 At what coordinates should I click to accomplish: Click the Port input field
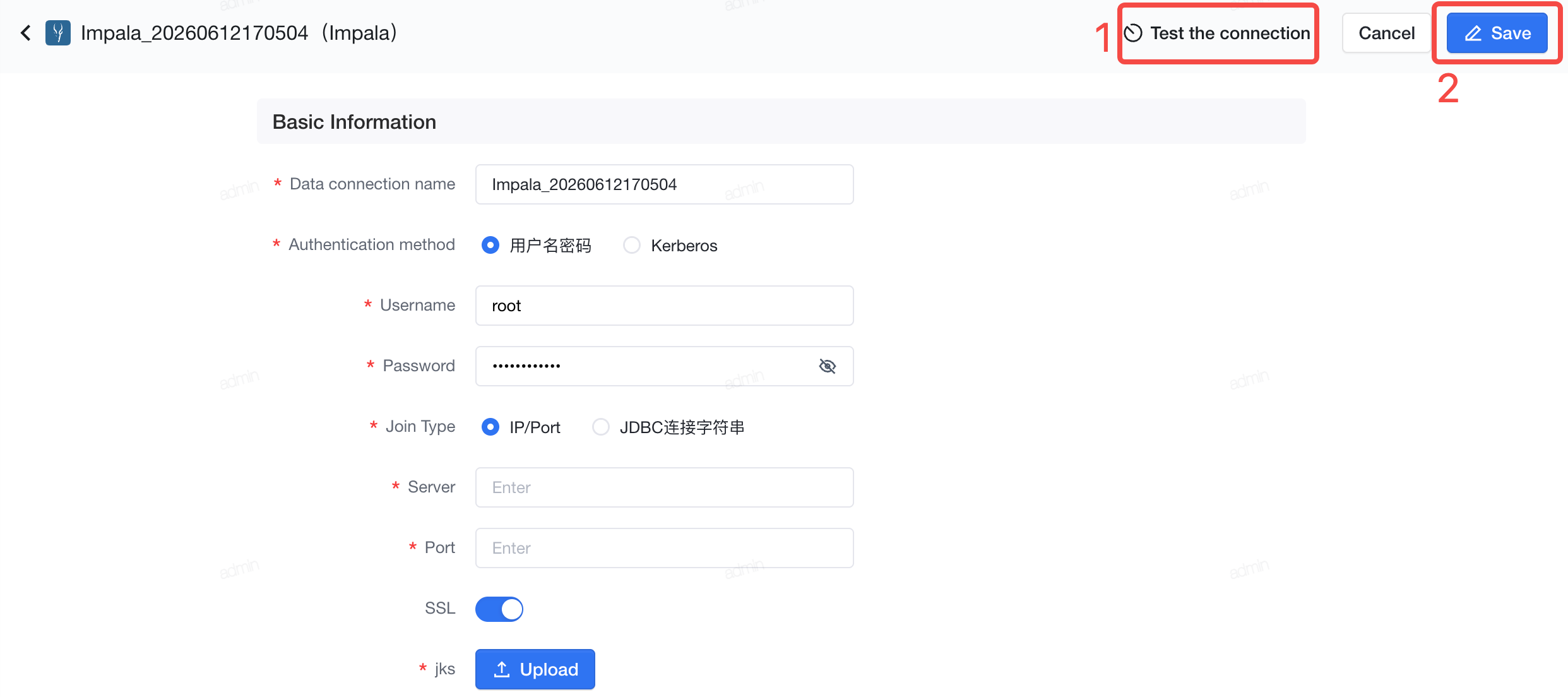tap(665, 548)
